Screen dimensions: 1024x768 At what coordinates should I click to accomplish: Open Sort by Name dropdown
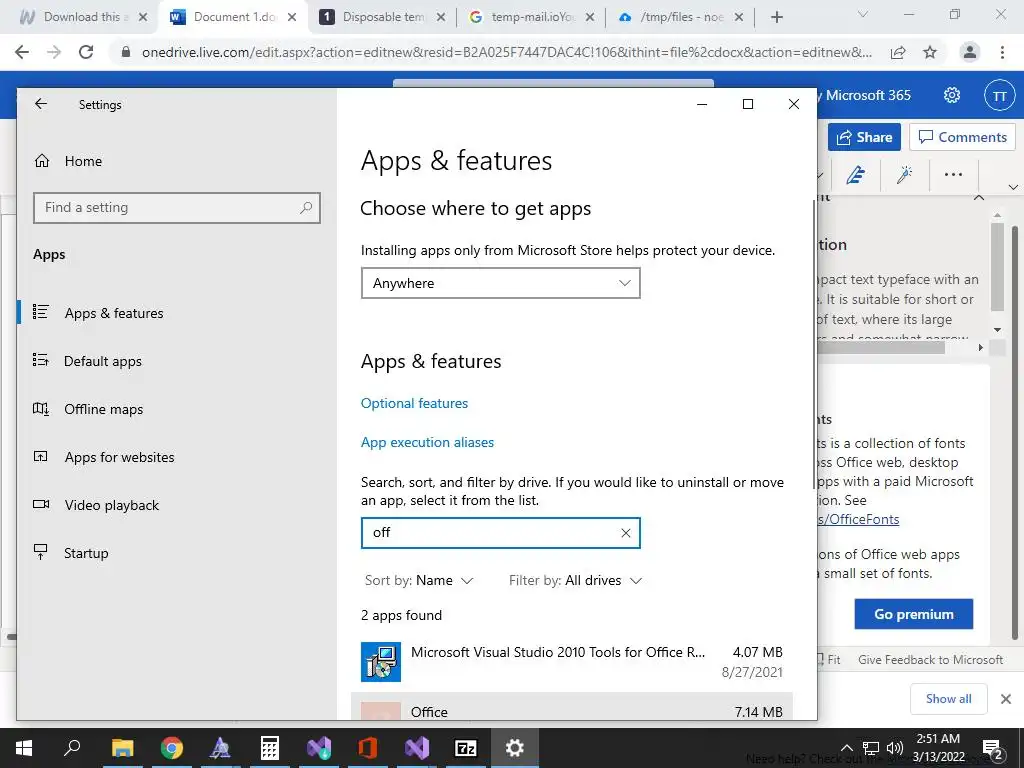tap(419, 580)
